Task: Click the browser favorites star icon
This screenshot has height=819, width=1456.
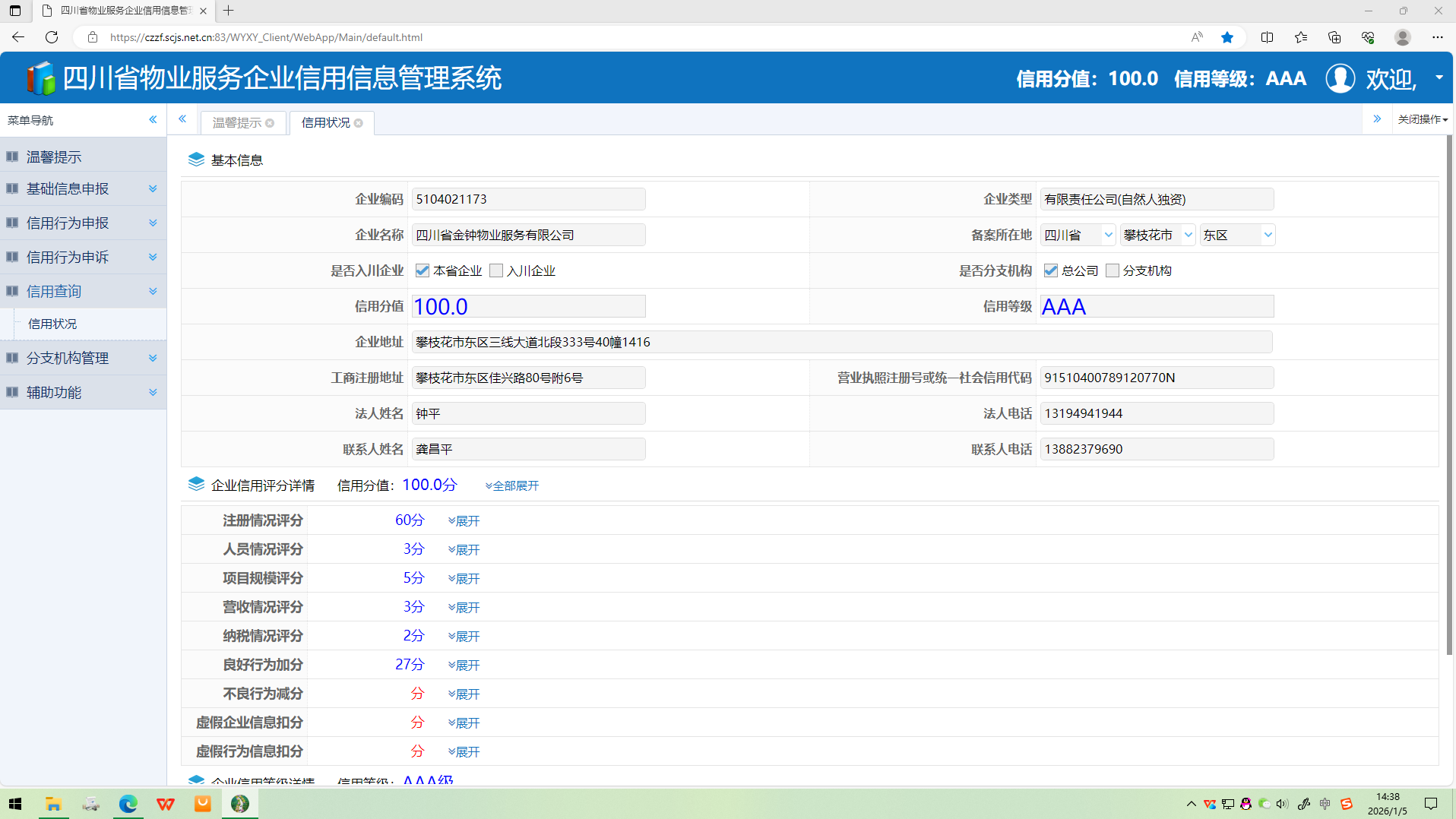Action: coord(1227,37)
